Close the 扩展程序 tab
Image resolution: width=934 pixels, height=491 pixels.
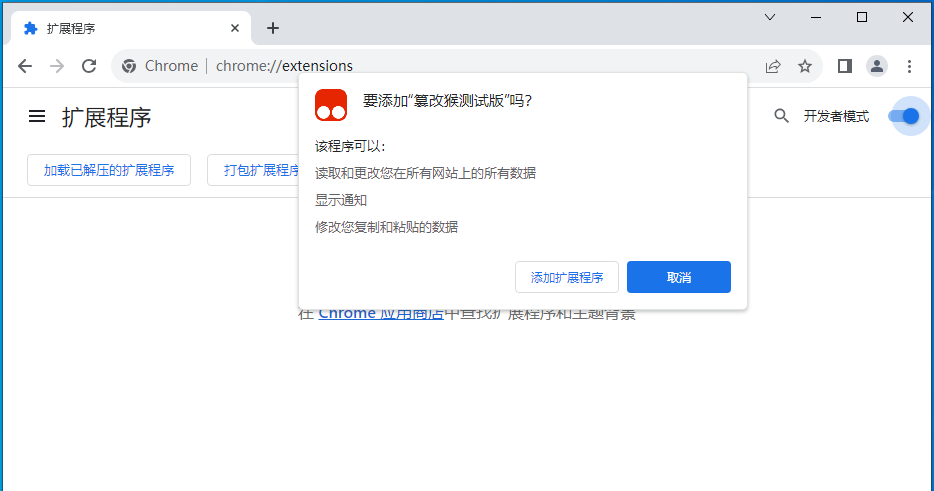[235, 28]
